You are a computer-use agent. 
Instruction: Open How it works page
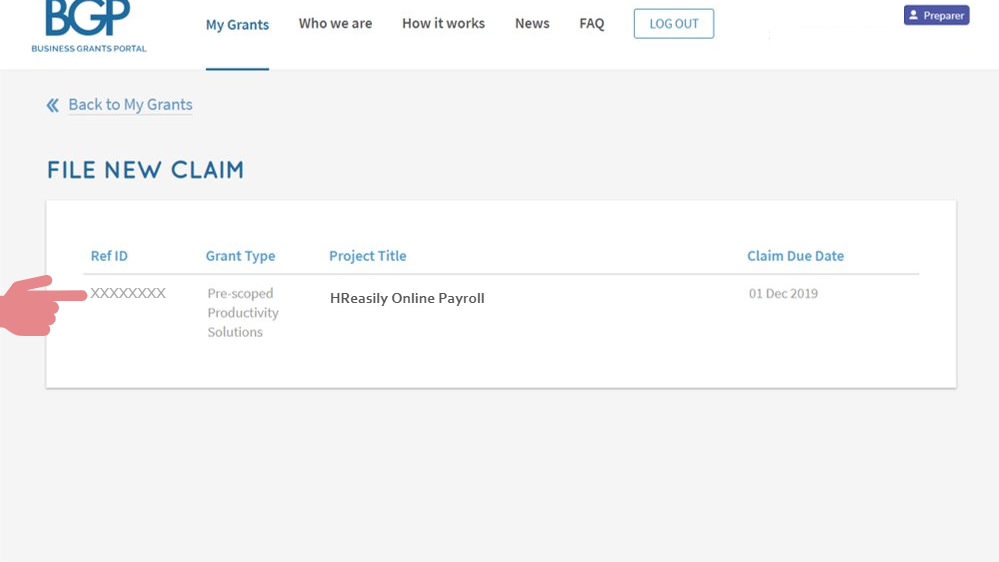click(443, 24)
